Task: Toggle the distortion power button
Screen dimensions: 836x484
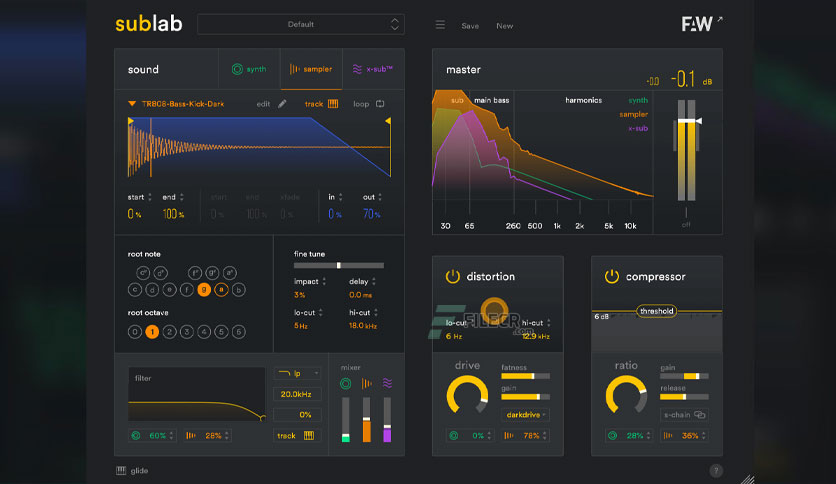Action: coord(453,277)
